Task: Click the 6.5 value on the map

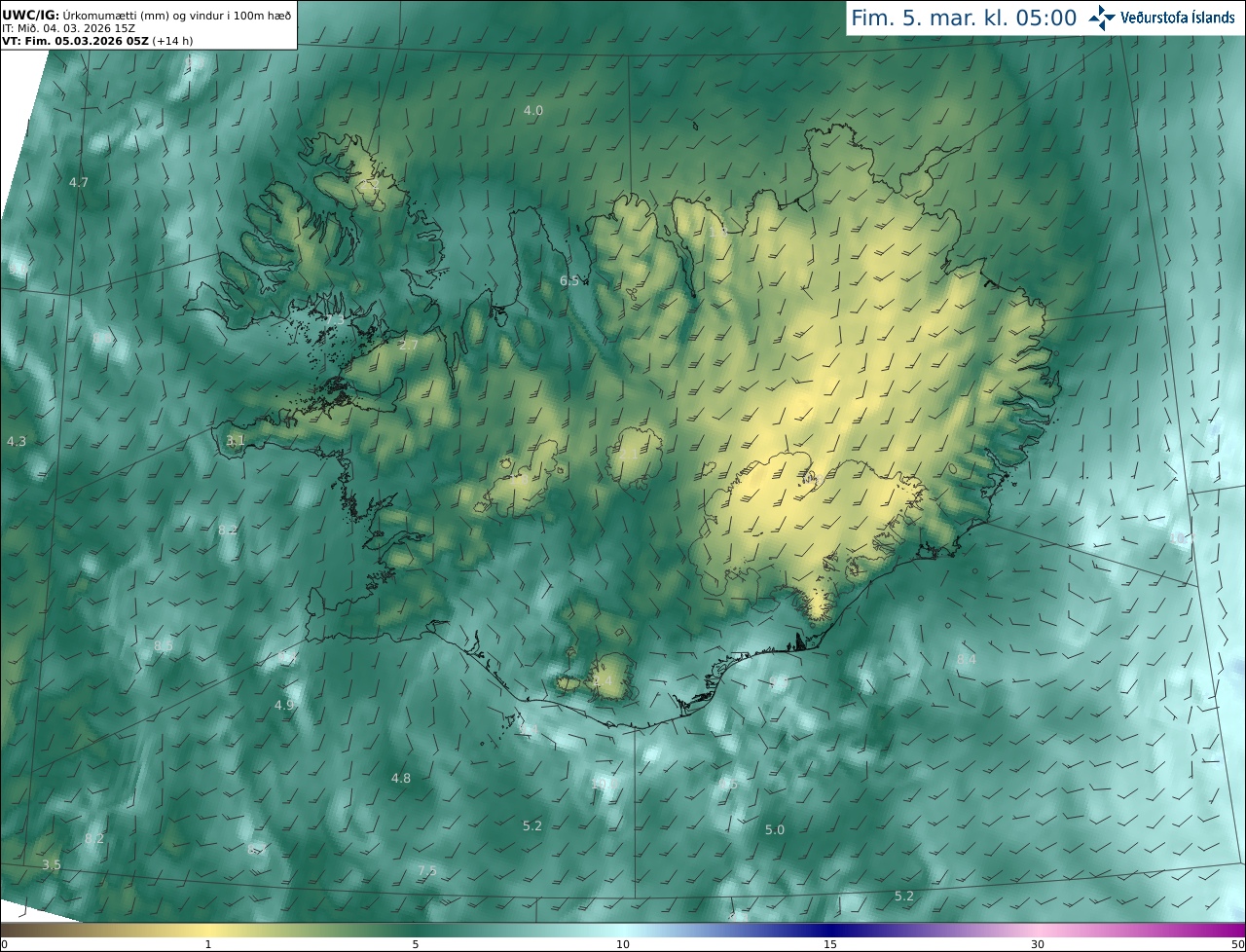Action: pos(569,280)
